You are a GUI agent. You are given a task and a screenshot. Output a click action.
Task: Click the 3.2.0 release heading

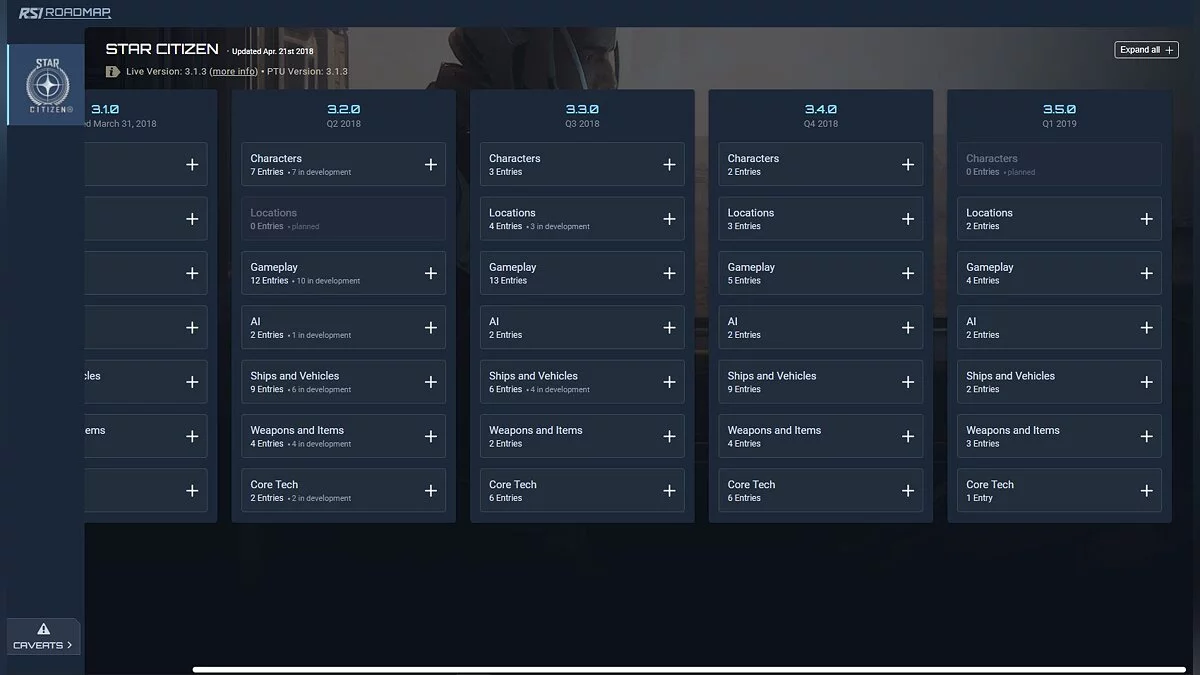click(x=343, y=109)
